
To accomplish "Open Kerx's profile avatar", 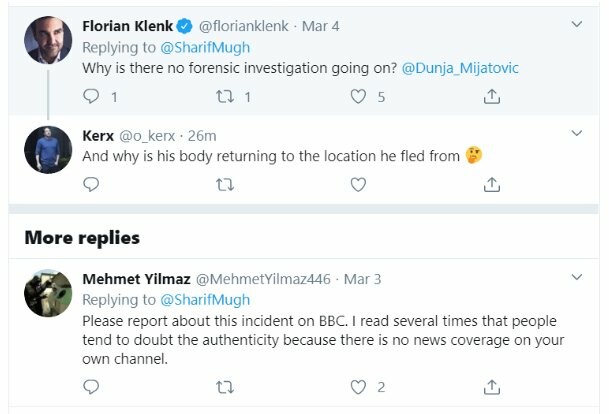I will click(x=48, y=150).
